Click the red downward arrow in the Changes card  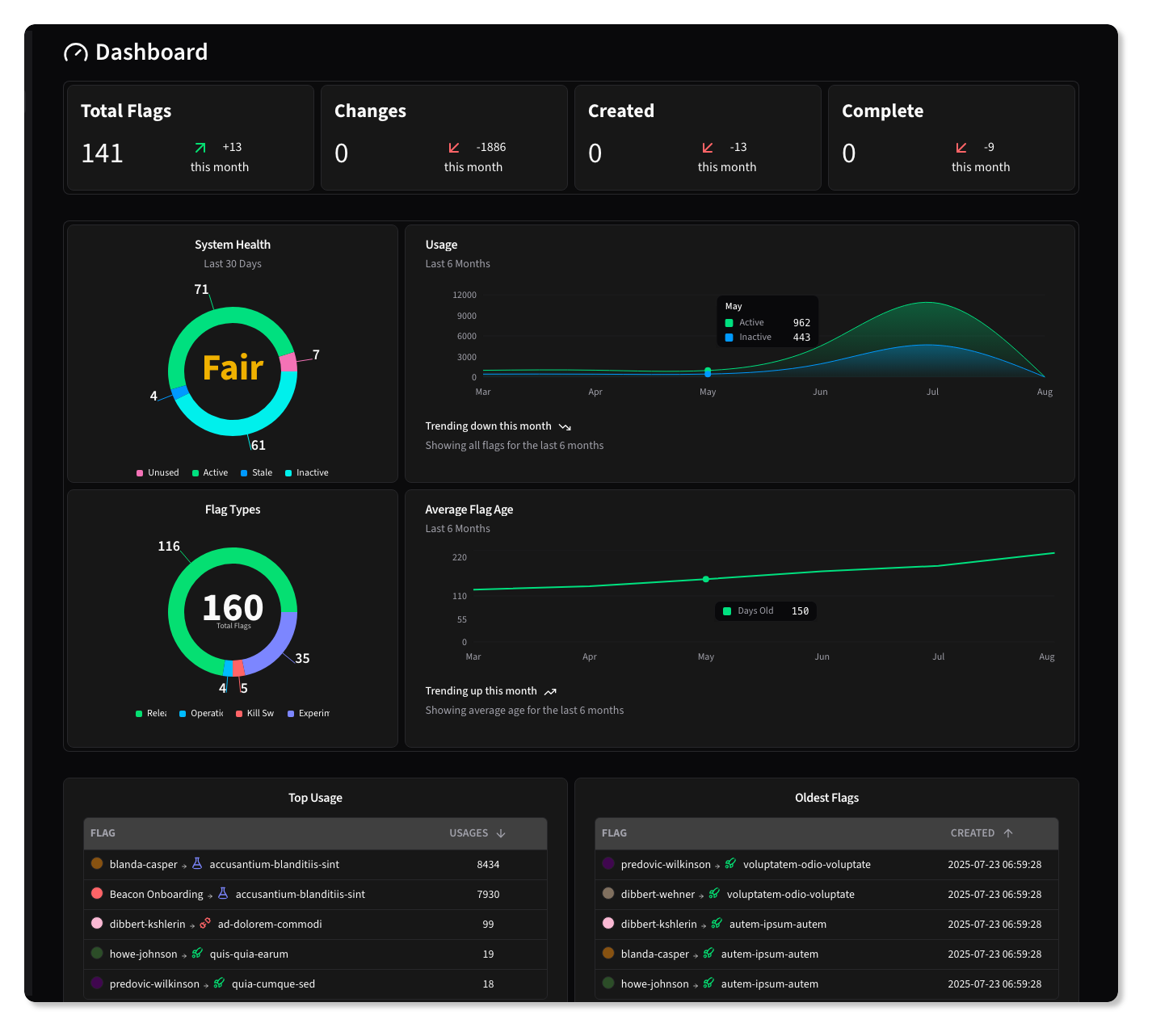453,149
